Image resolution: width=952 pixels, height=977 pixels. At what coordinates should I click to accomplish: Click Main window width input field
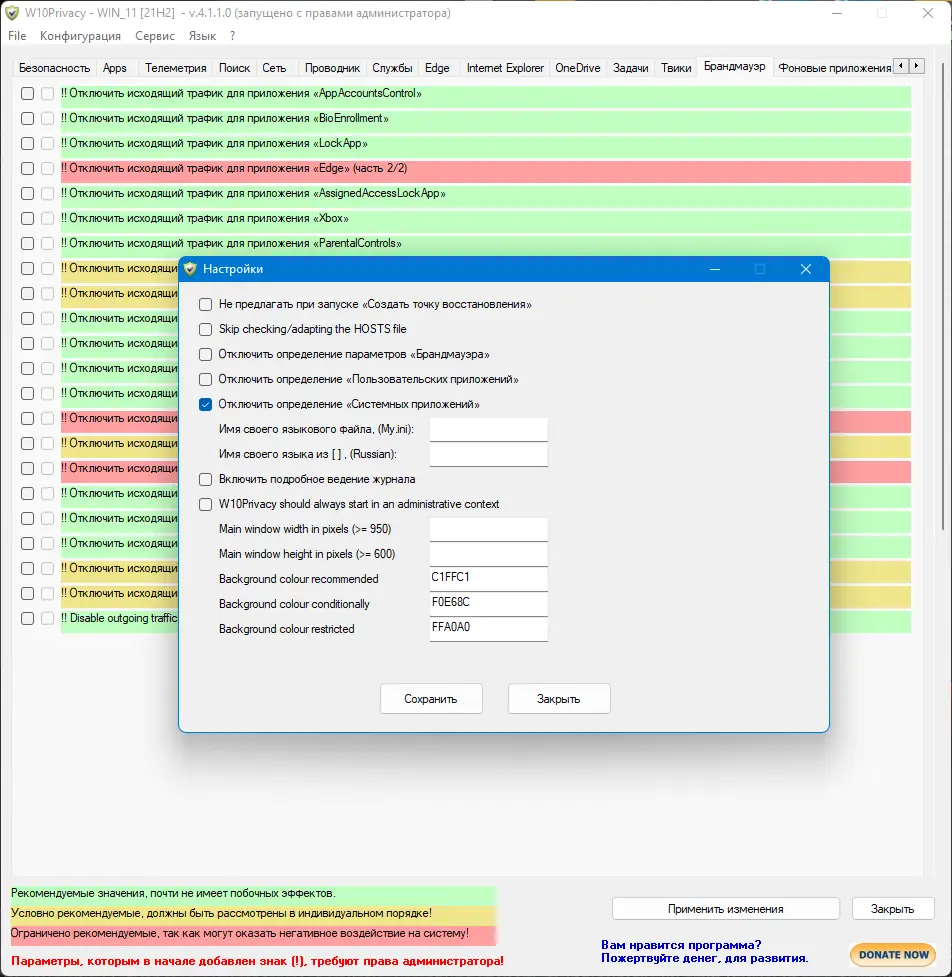click(488, 529)
